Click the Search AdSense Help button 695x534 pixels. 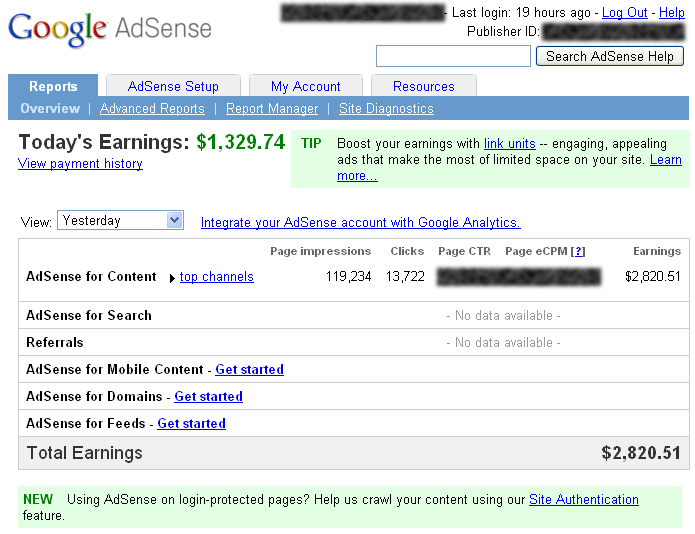coord(610,56)
